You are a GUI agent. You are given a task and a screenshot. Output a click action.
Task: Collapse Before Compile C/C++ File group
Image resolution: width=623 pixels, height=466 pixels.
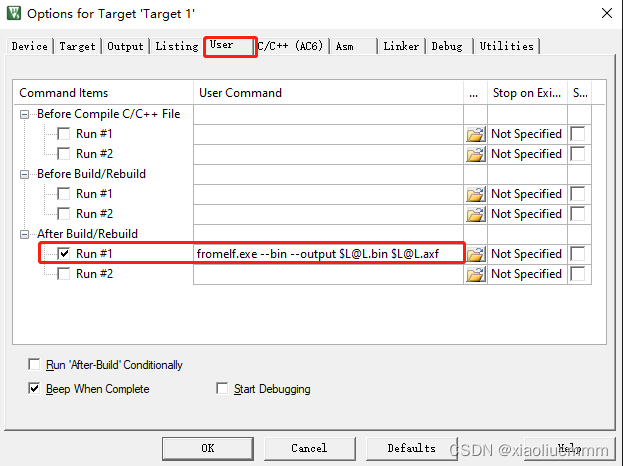pyautogui.click(x=24, y=114)
